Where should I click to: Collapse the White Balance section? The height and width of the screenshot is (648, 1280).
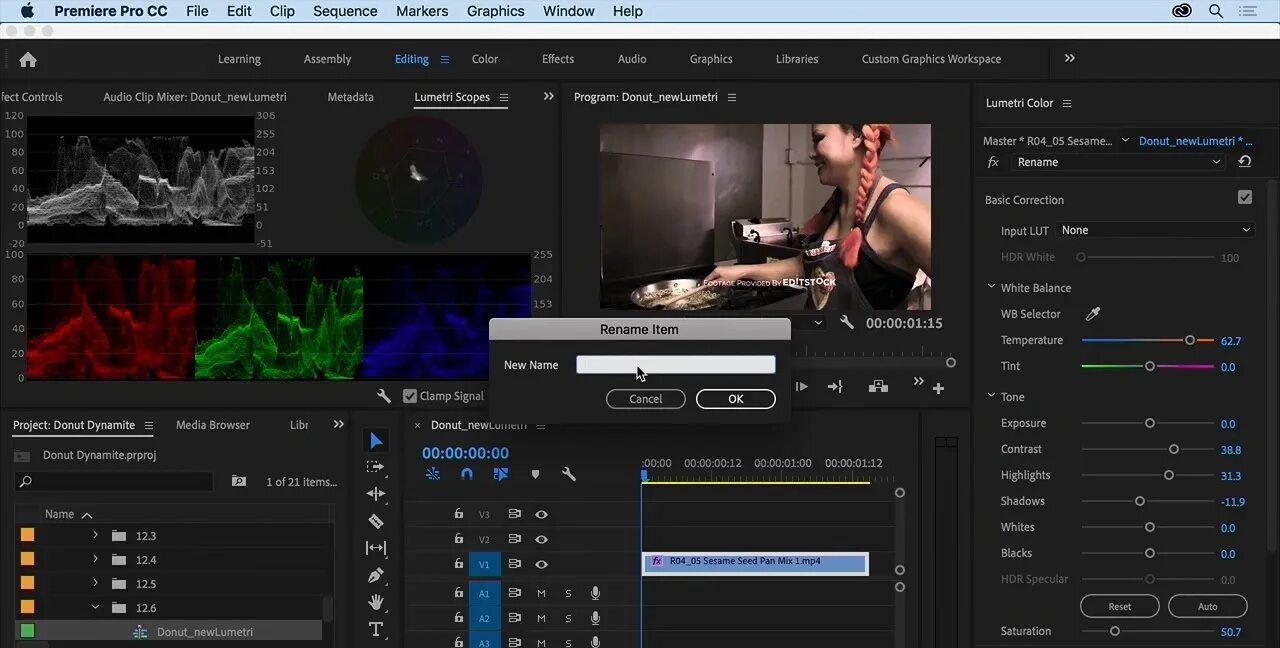point(991,288)
